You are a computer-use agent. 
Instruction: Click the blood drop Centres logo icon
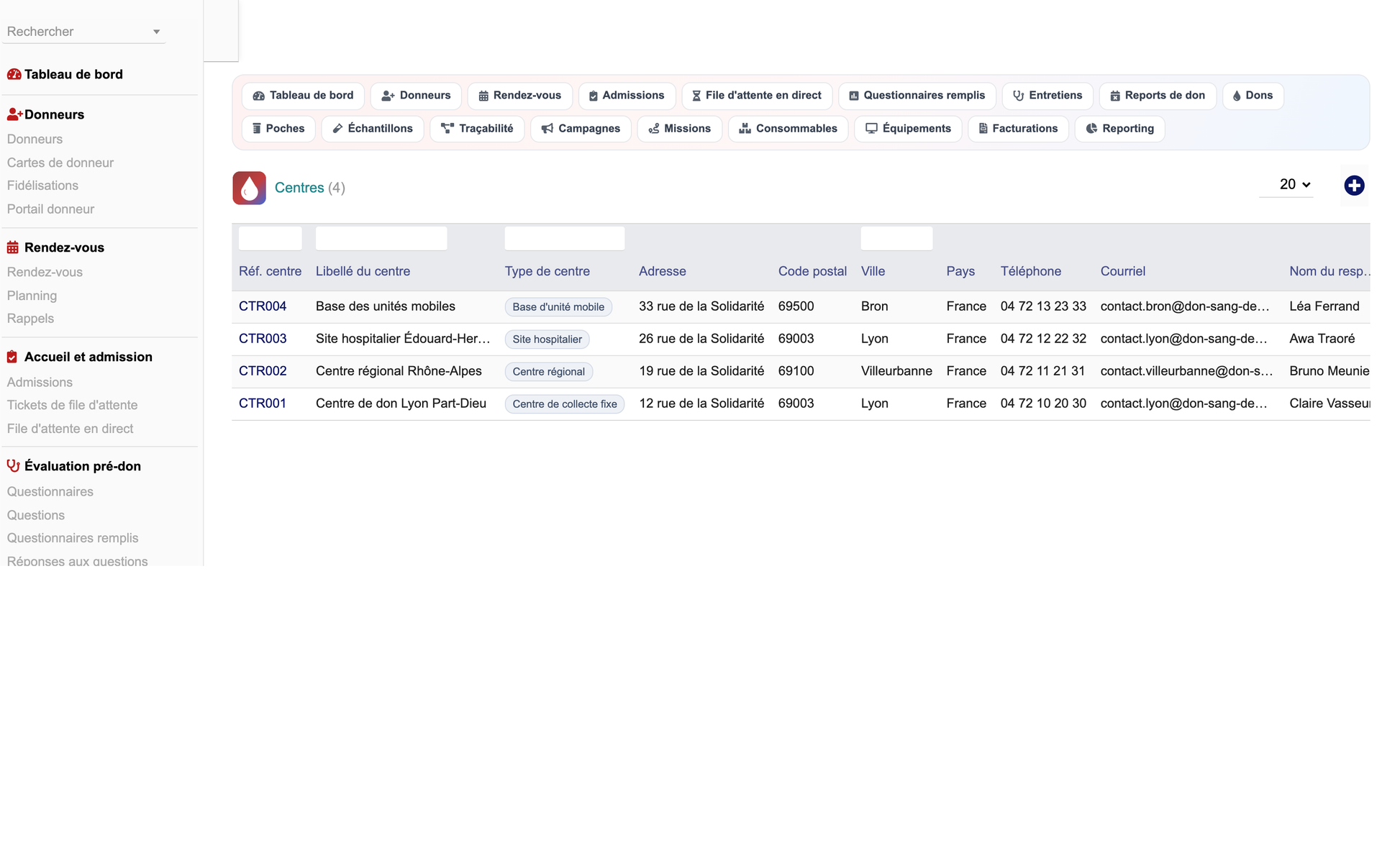249,188
